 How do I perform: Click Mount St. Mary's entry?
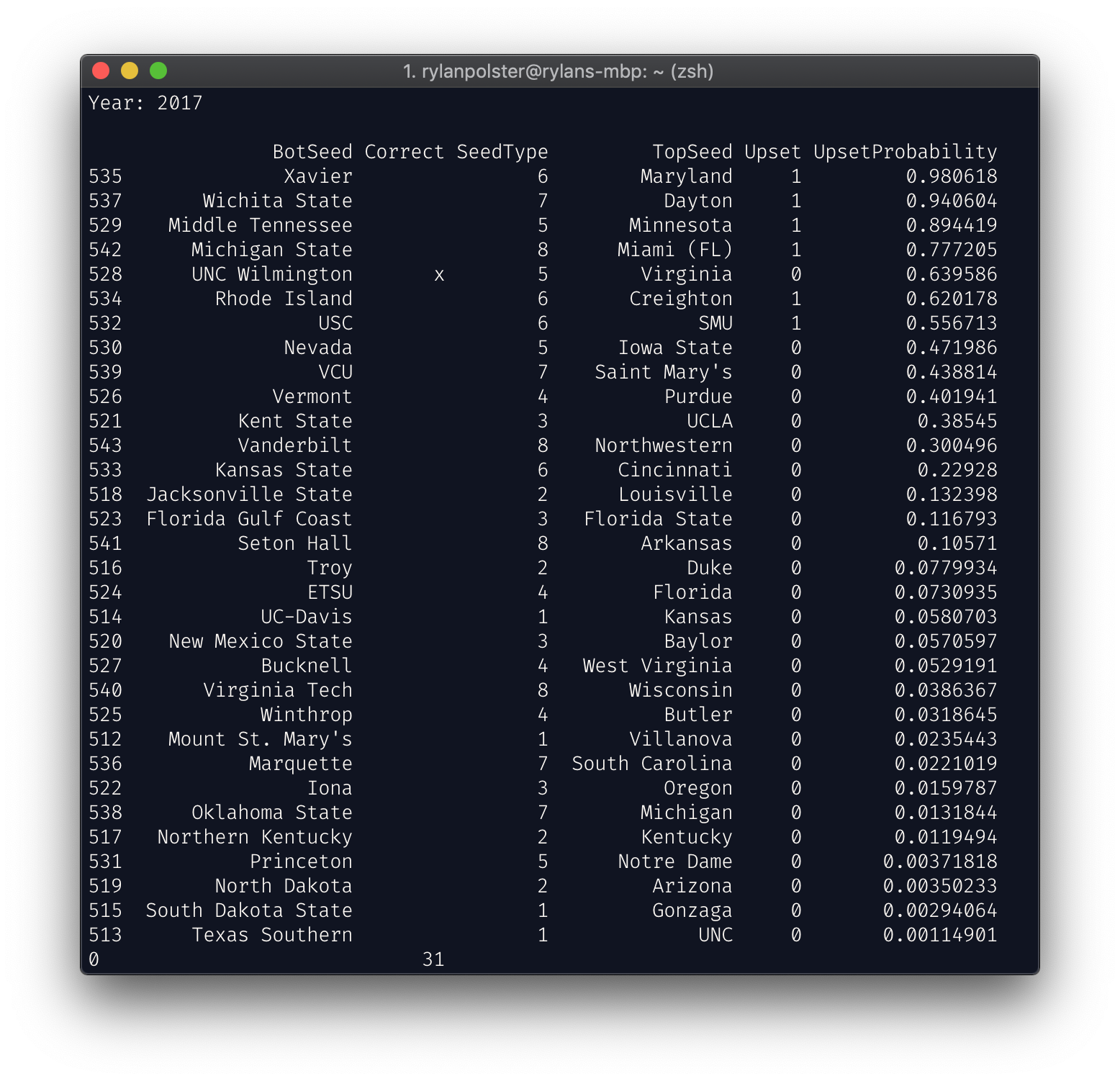pyautogui.click(x=261, y=739)
